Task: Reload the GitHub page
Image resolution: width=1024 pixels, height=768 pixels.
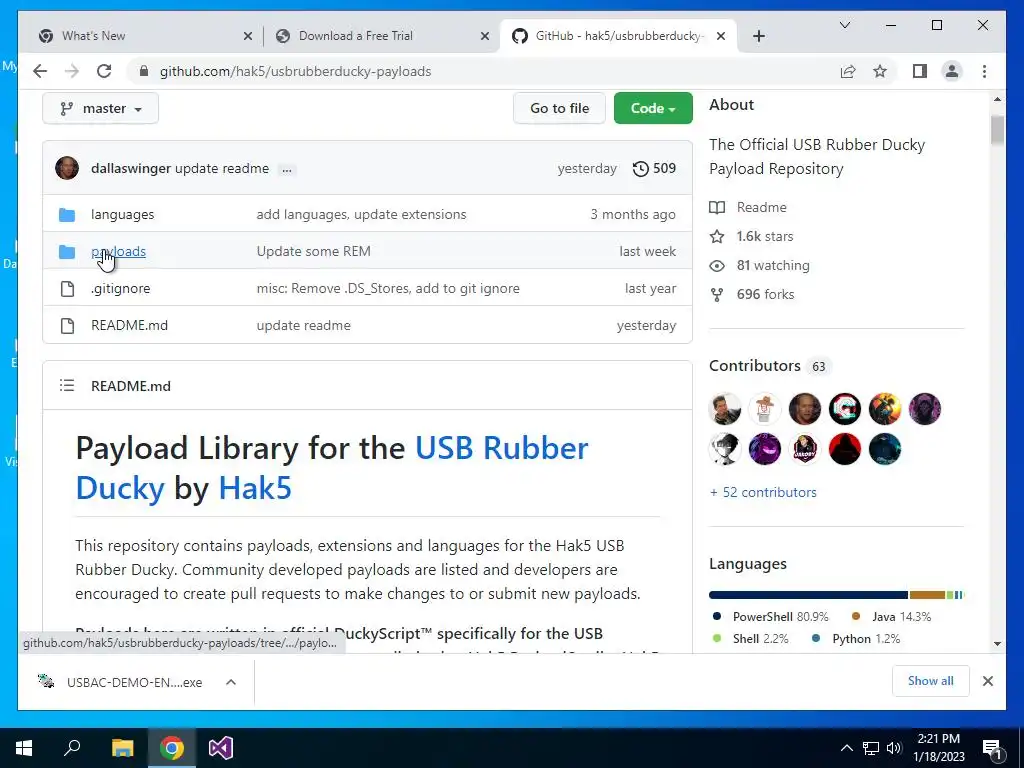Action: tap(104, 71)
